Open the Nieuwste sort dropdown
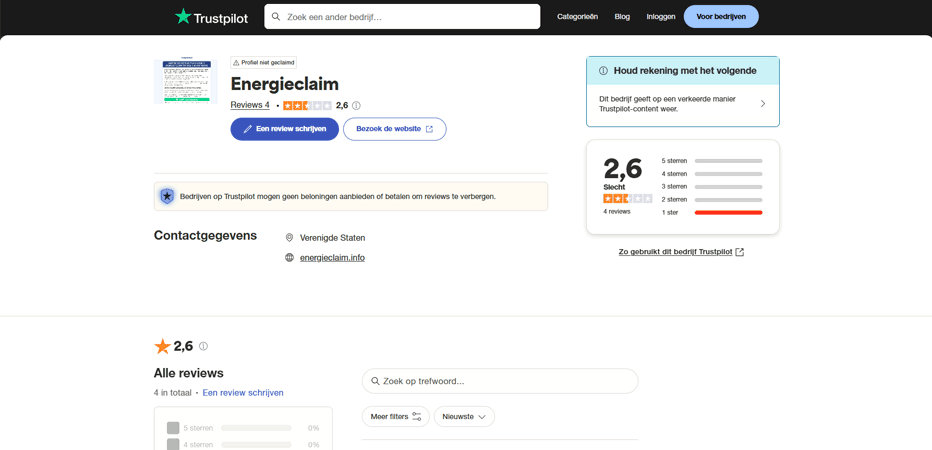932x450 pixels. click(464, 417)
